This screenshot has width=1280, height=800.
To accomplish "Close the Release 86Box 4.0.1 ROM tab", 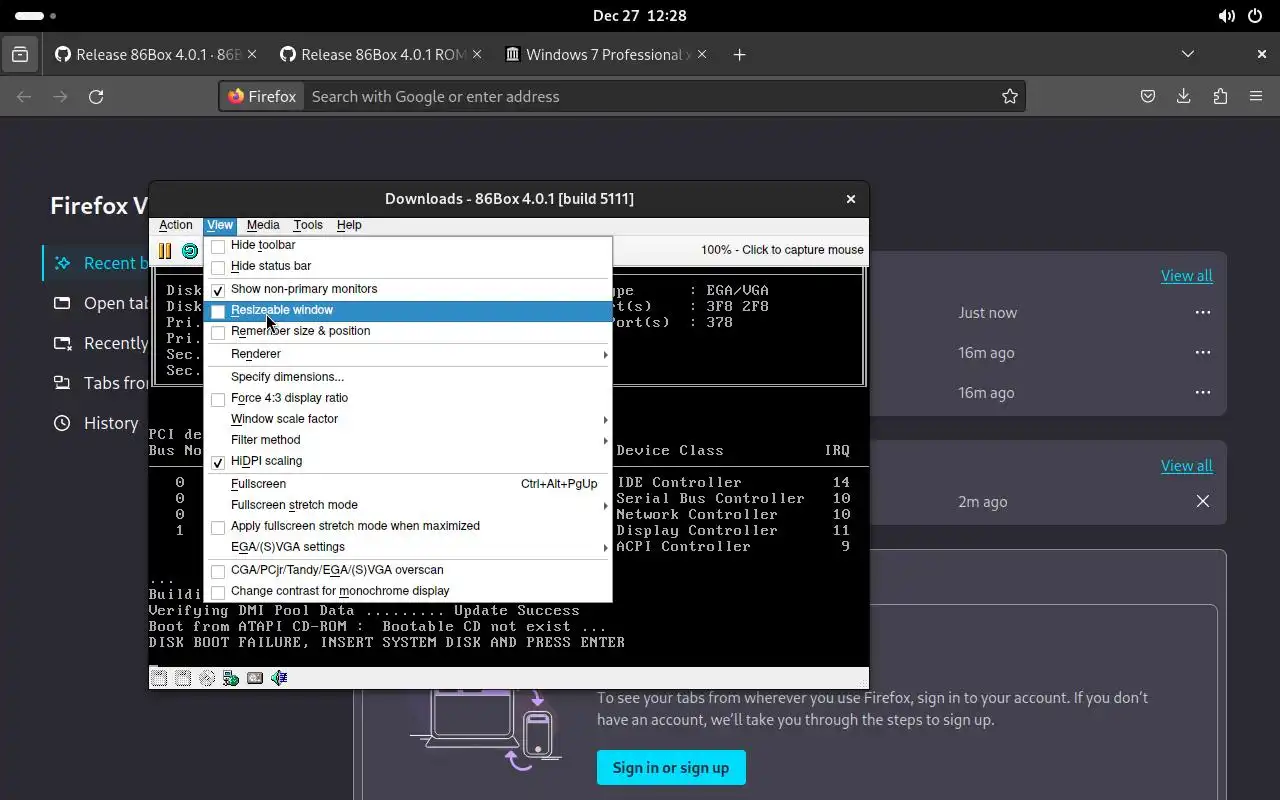I will 476,55.
